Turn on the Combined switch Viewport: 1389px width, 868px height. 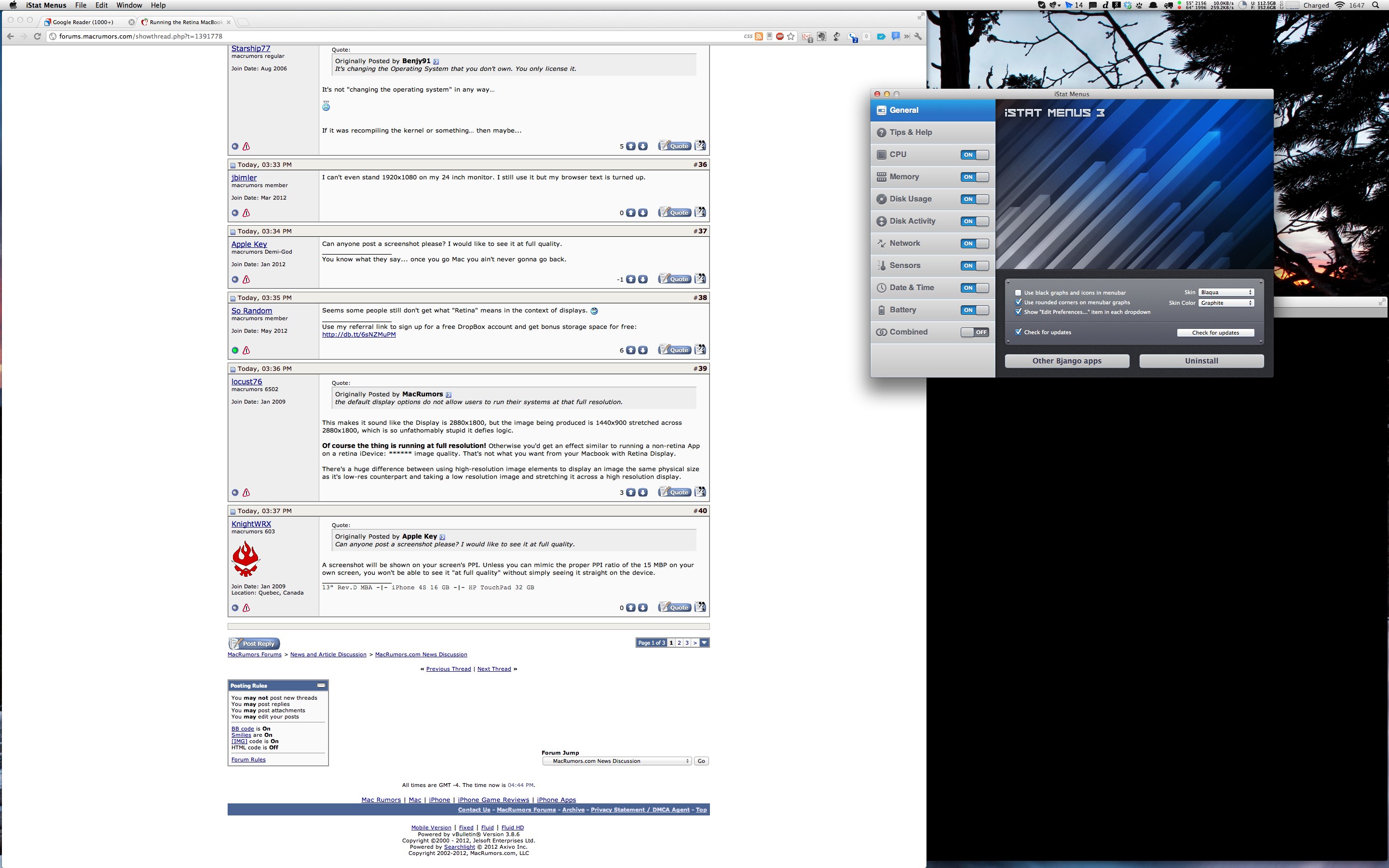(975, 332)
